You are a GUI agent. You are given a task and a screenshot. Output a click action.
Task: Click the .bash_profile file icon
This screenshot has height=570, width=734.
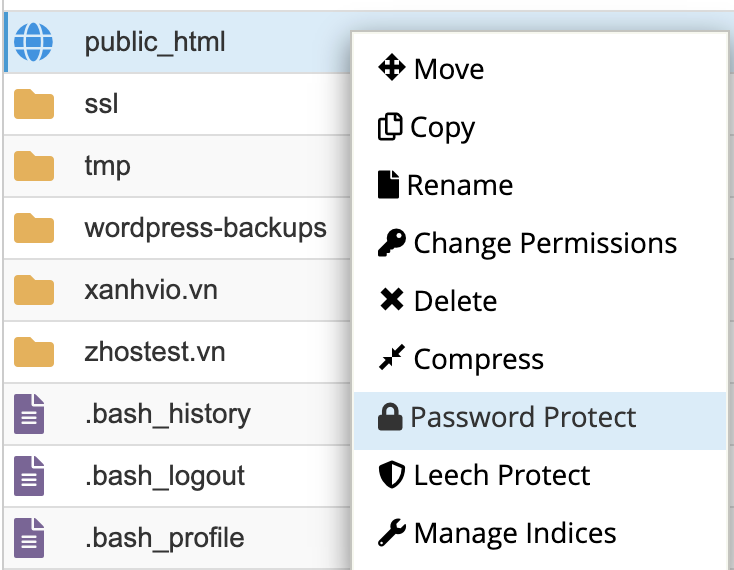[x=29, y=537]
